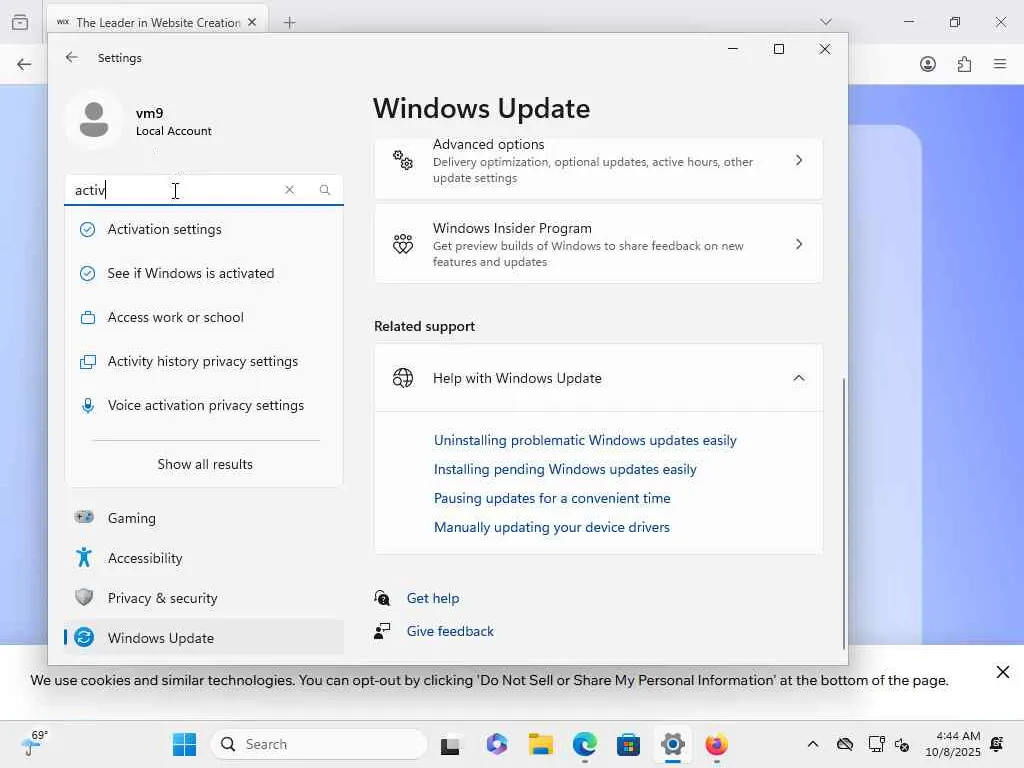Click globe icon beside Help with Windows Update
The image size is (1024, 768).
[x=403, y=378]
